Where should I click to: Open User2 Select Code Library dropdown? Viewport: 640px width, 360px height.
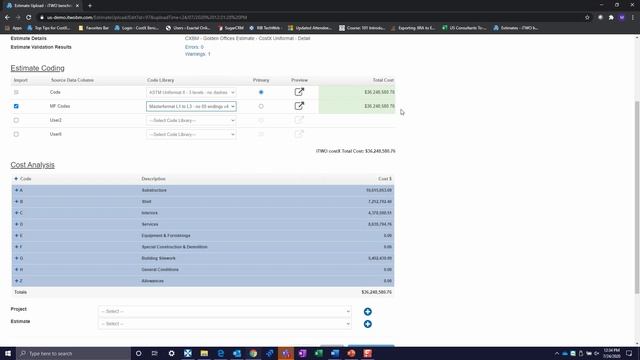[x=191, y=120]
